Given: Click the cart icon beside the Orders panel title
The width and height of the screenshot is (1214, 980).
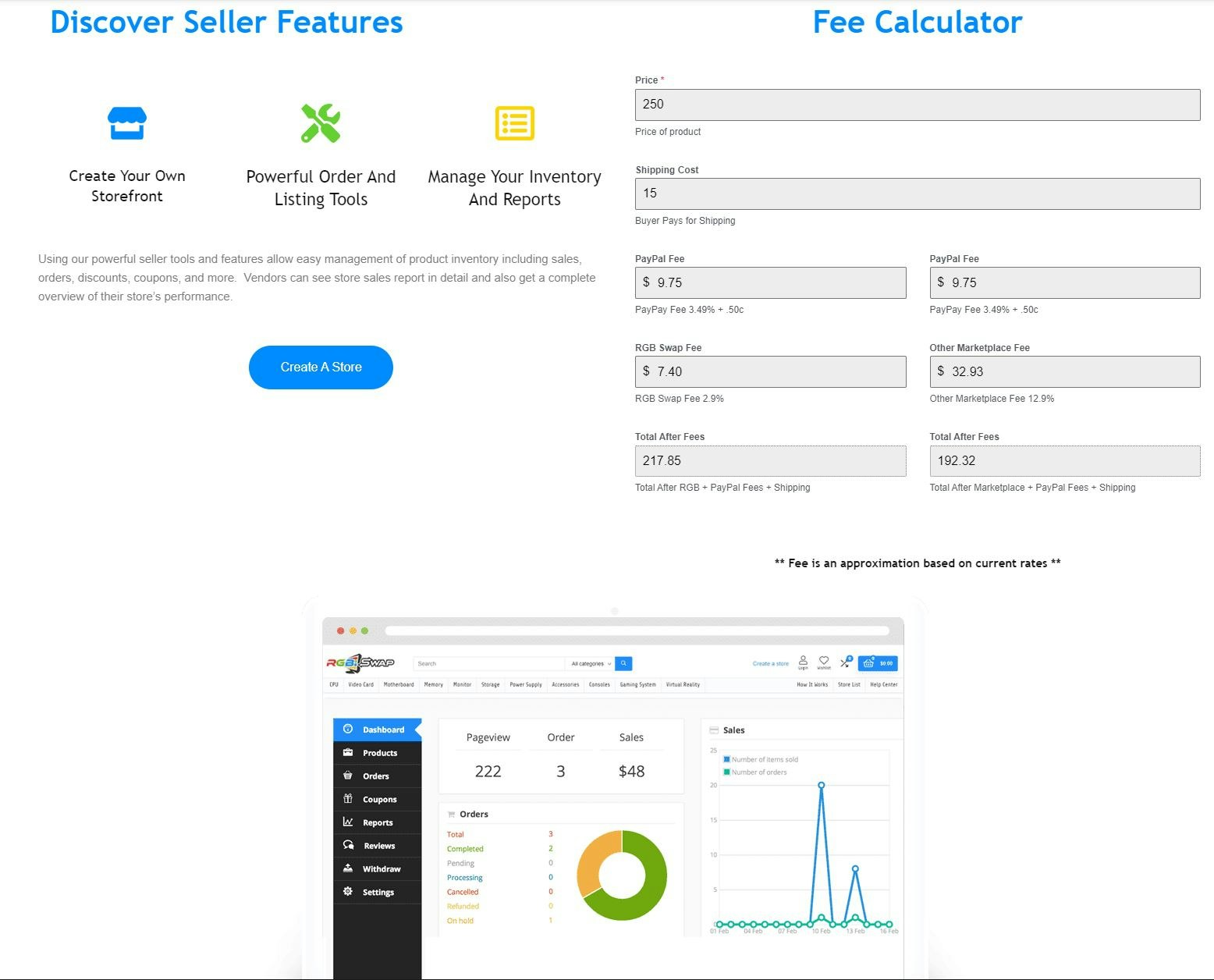Looking at the screenshot, I should [x=451, y=815].
